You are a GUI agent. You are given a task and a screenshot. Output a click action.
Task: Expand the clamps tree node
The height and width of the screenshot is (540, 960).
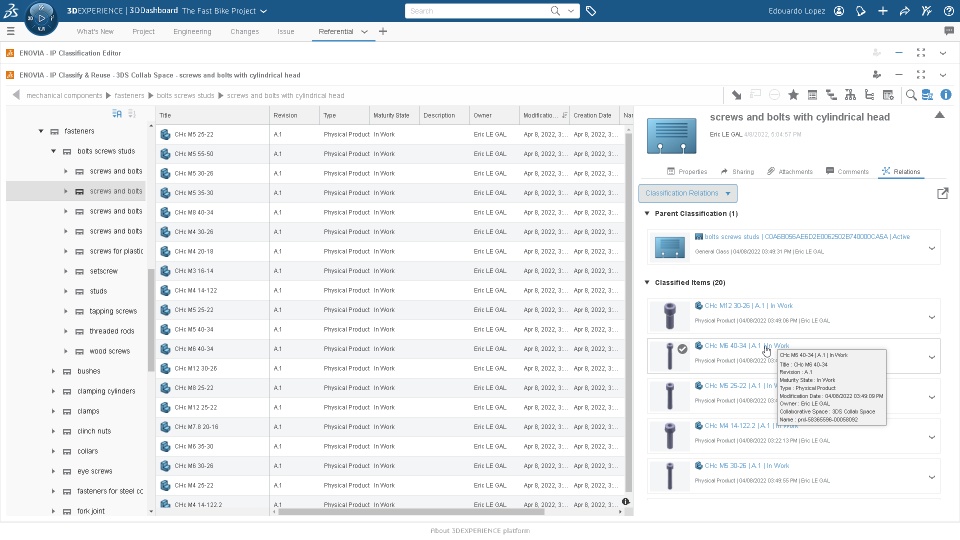[54, 411]
